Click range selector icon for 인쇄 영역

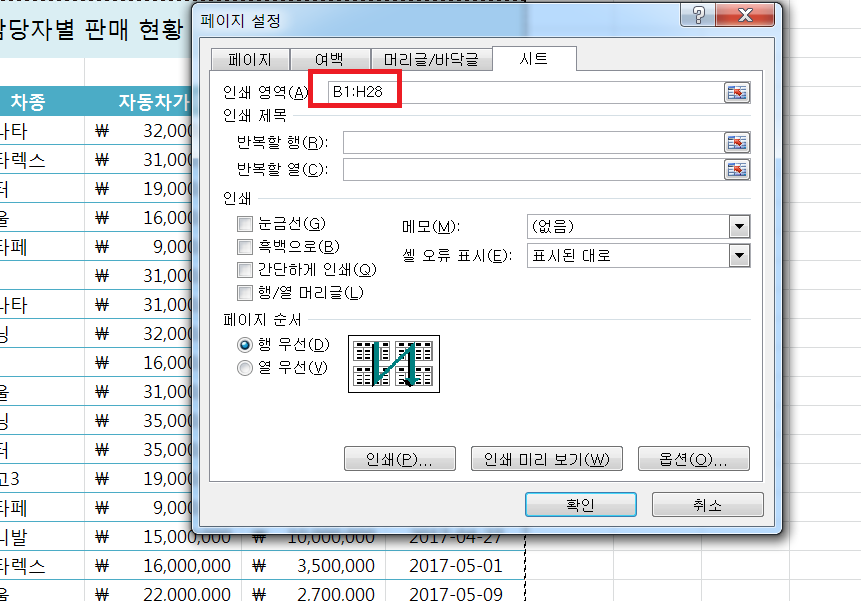[737, 93]
